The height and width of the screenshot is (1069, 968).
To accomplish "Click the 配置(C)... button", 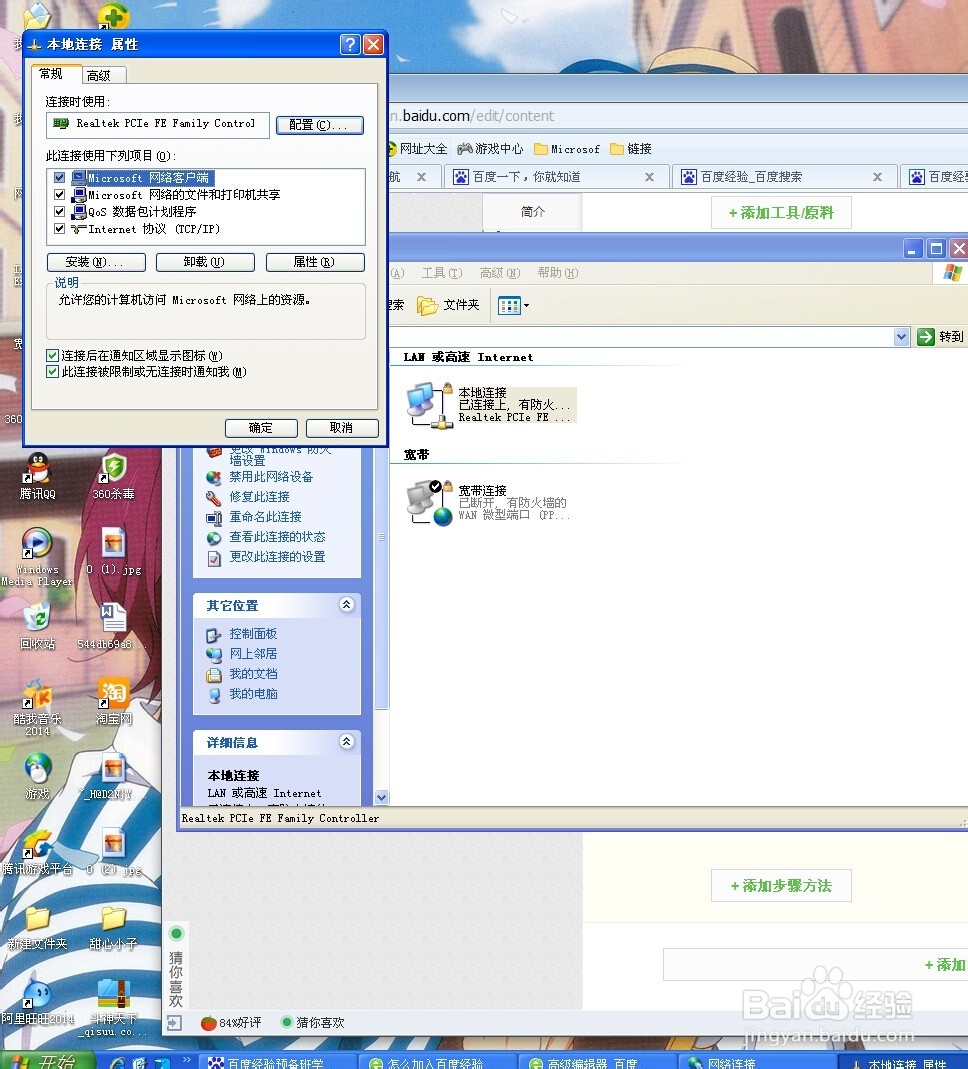I will 320,125.
